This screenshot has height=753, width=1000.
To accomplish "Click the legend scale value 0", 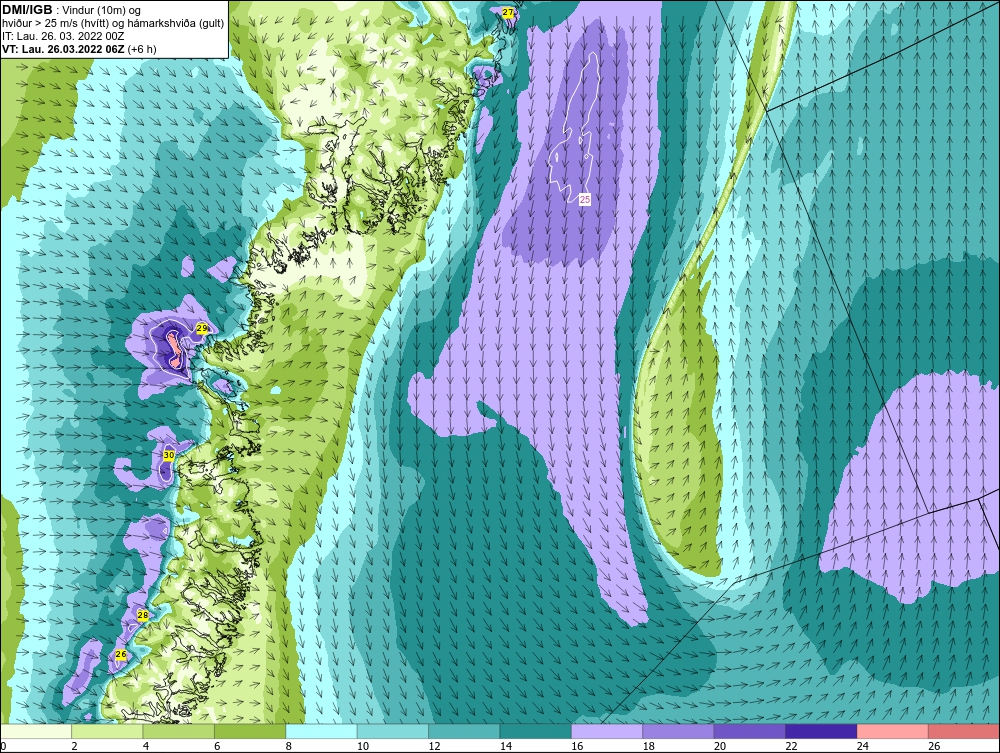I will 3,746.
